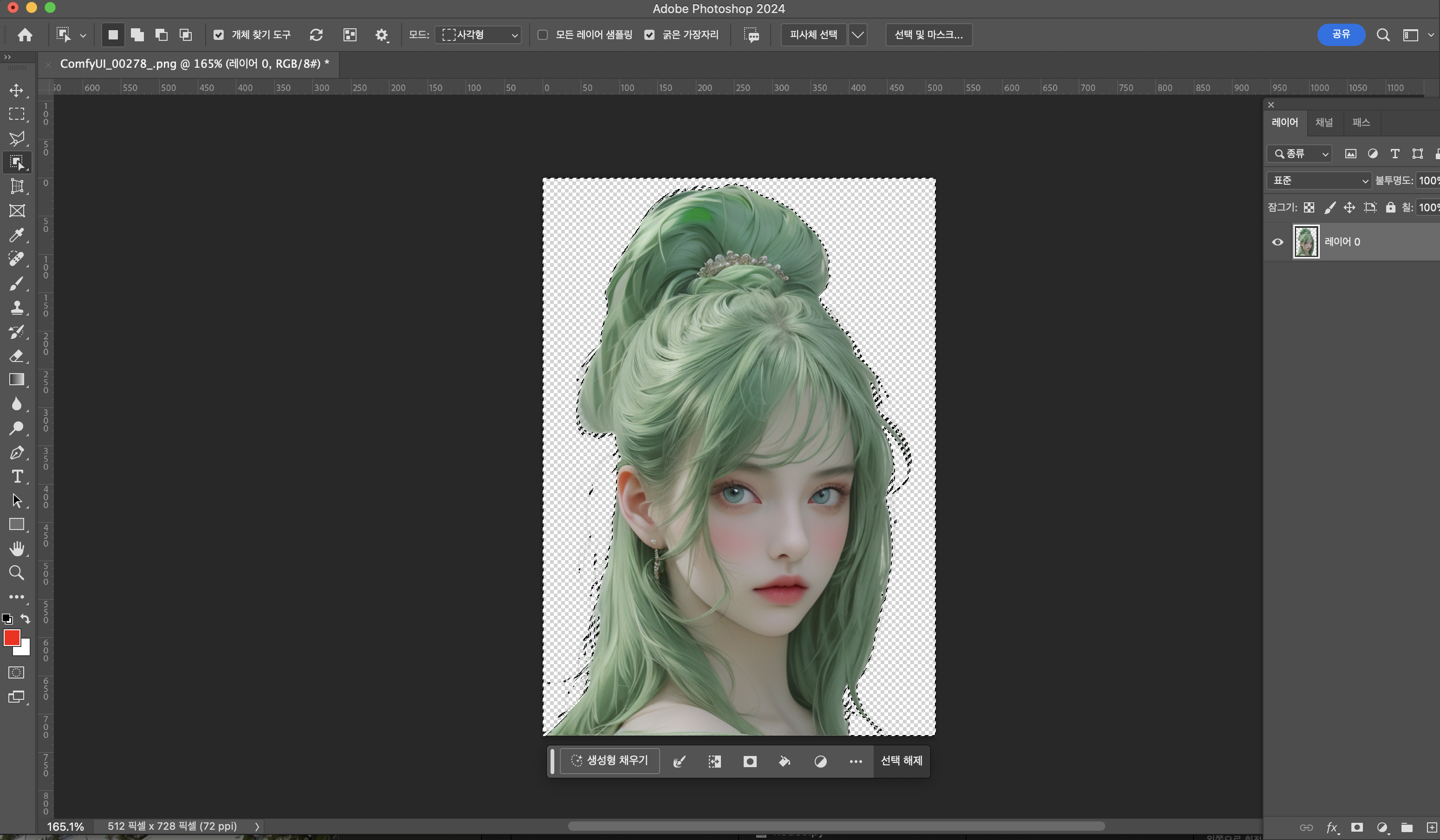Image resolution: width=1440 pixels, height=840 pixels.
Task: Select the Pen tool
Action: coord(17,452)
